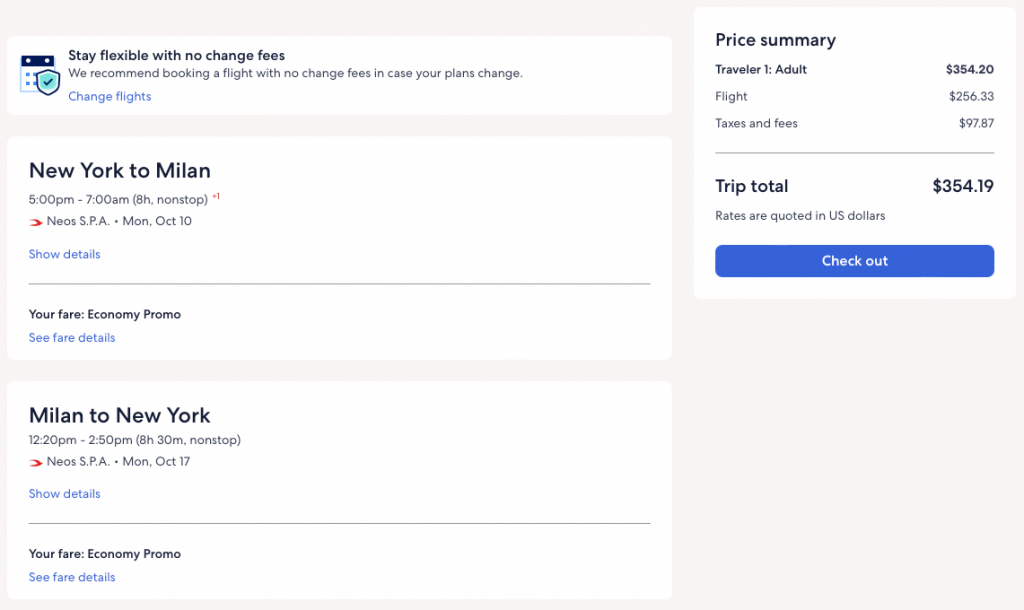Click Neos logo on Milan to New York flight
Image resolution: width=1024 pixels, height=610 pixels.
(x=37, y=462)
